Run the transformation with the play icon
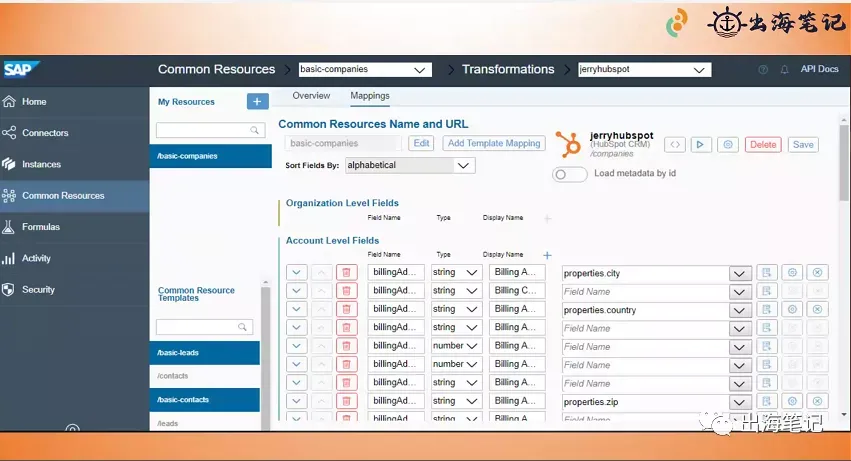This screenshot has height=461, width=851. tap(701, 144)
